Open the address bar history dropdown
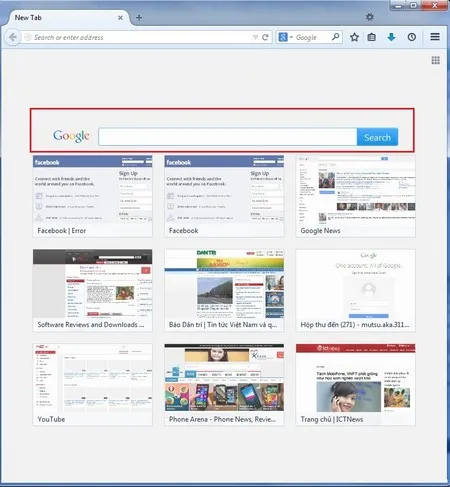 tap(255, 37)
